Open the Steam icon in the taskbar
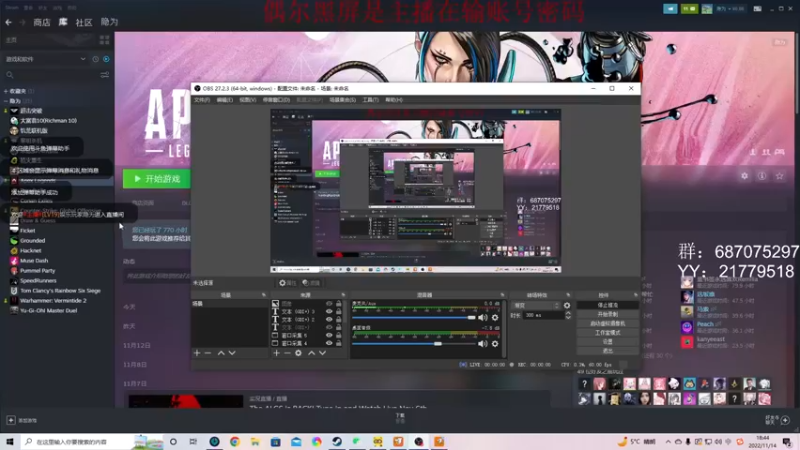This screenshot has height=450, width=800. (x=337, y=442)
